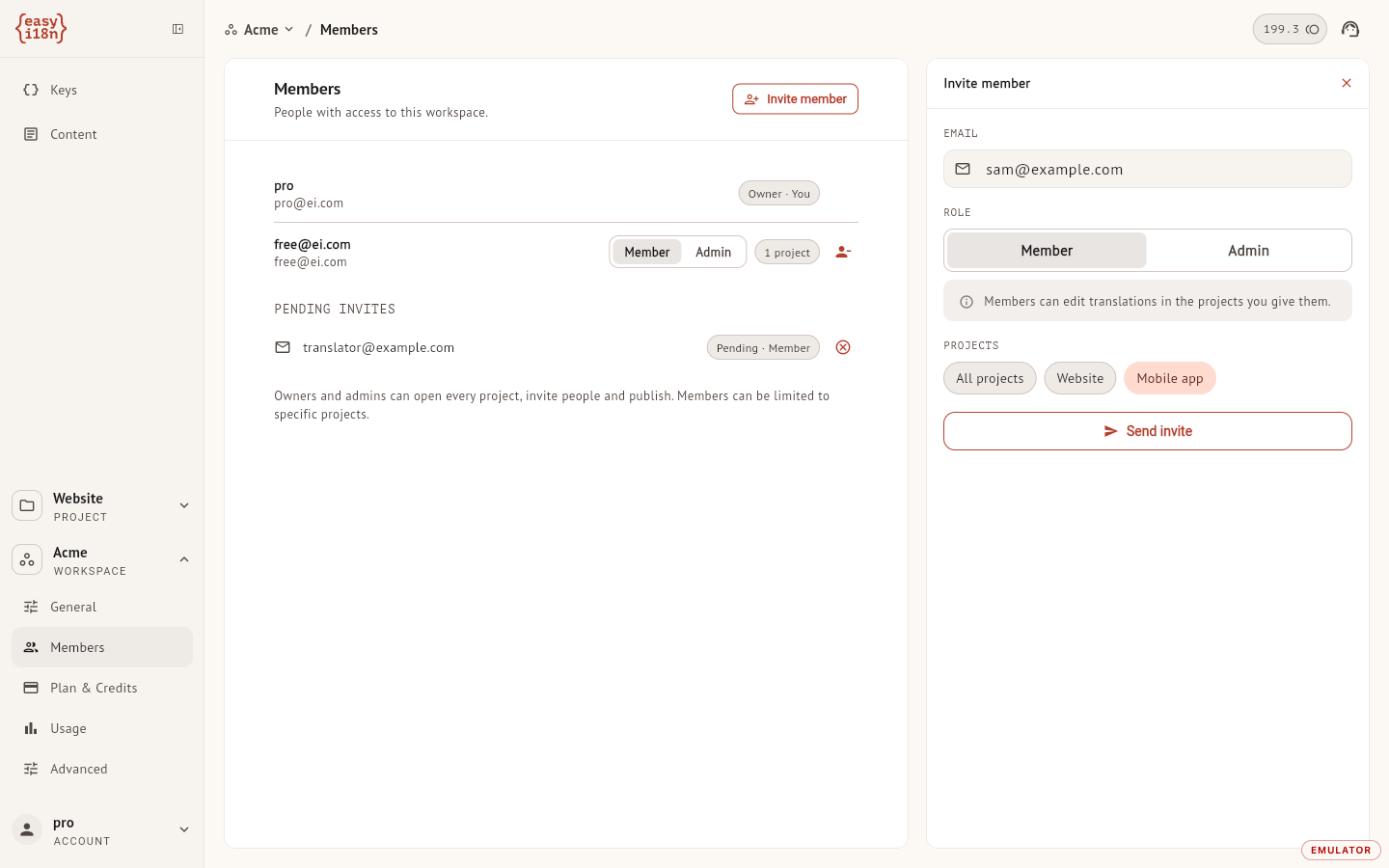Collapse the Acme workspace section chevron

coord(184,559)
